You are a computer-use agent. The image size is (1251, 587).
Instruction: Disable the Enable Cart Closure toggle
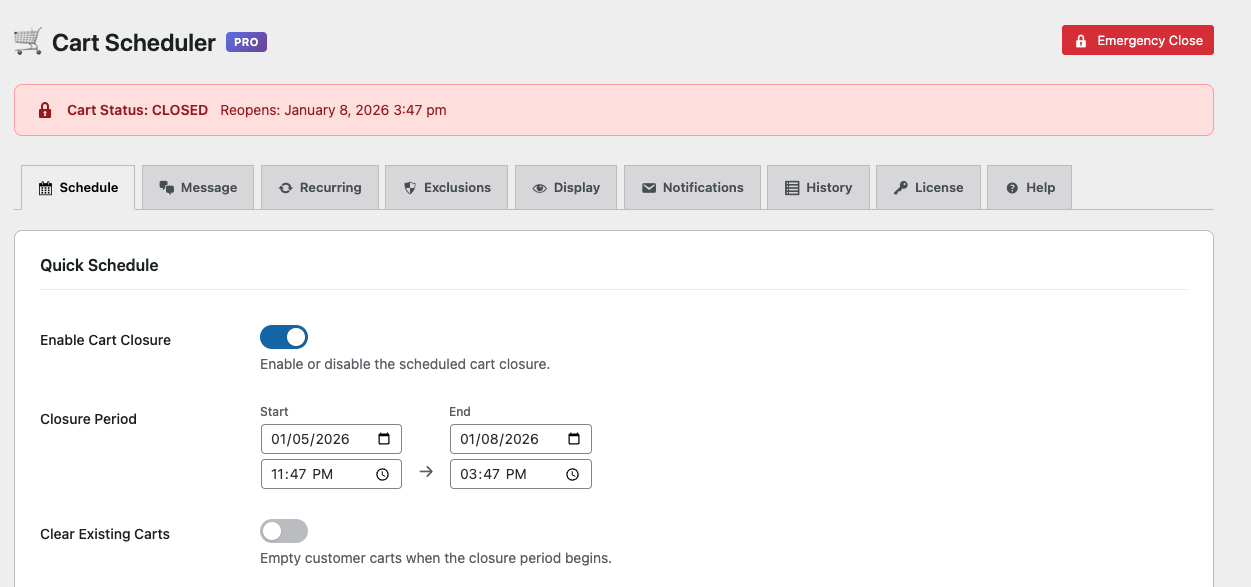(284, 337)
